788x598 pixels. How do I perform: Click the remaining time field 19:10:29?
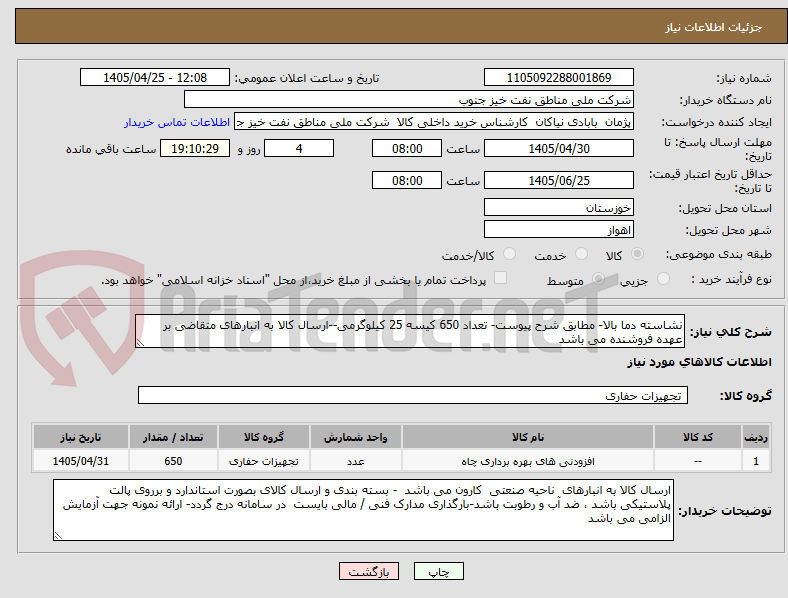click(195, 148)
